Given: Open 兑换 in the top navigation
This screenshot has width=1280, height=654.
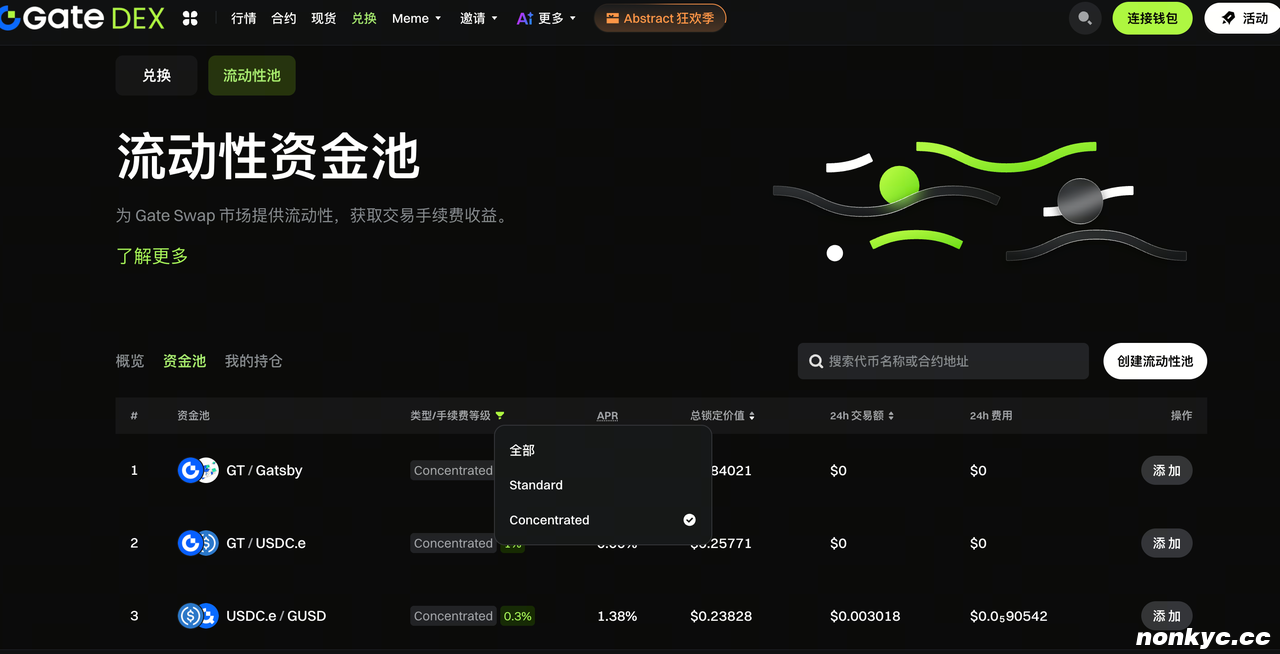Looking at the screenshot, I should click(364, 18).
